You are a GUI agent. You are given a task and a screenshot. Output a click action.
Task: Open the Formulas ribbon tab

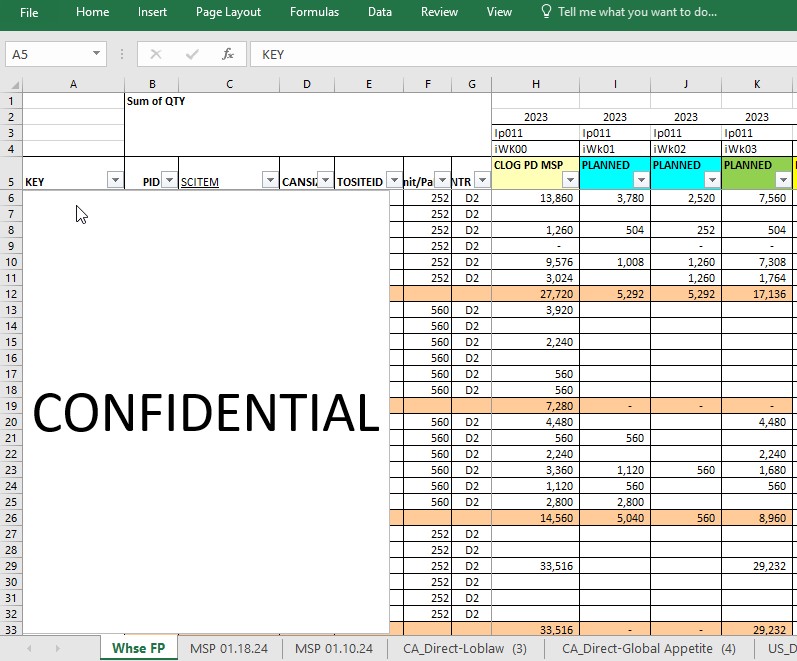pyautogui.click(x=314, y=12)
